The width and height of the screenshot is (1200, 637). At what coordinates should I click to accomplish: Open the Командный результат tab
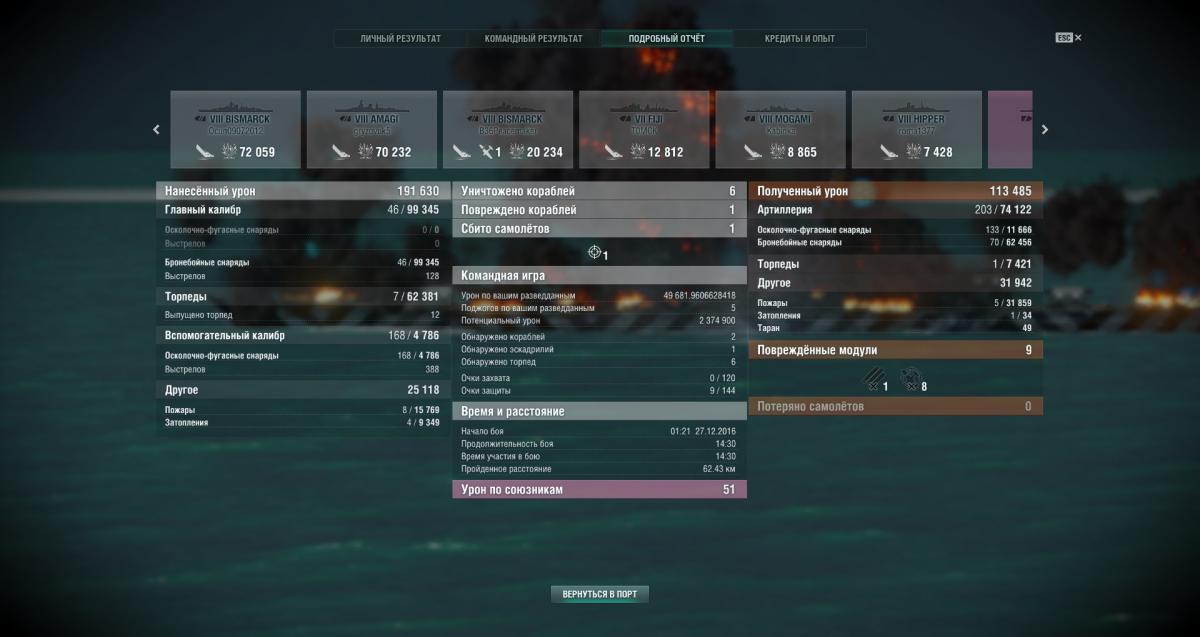533,39
